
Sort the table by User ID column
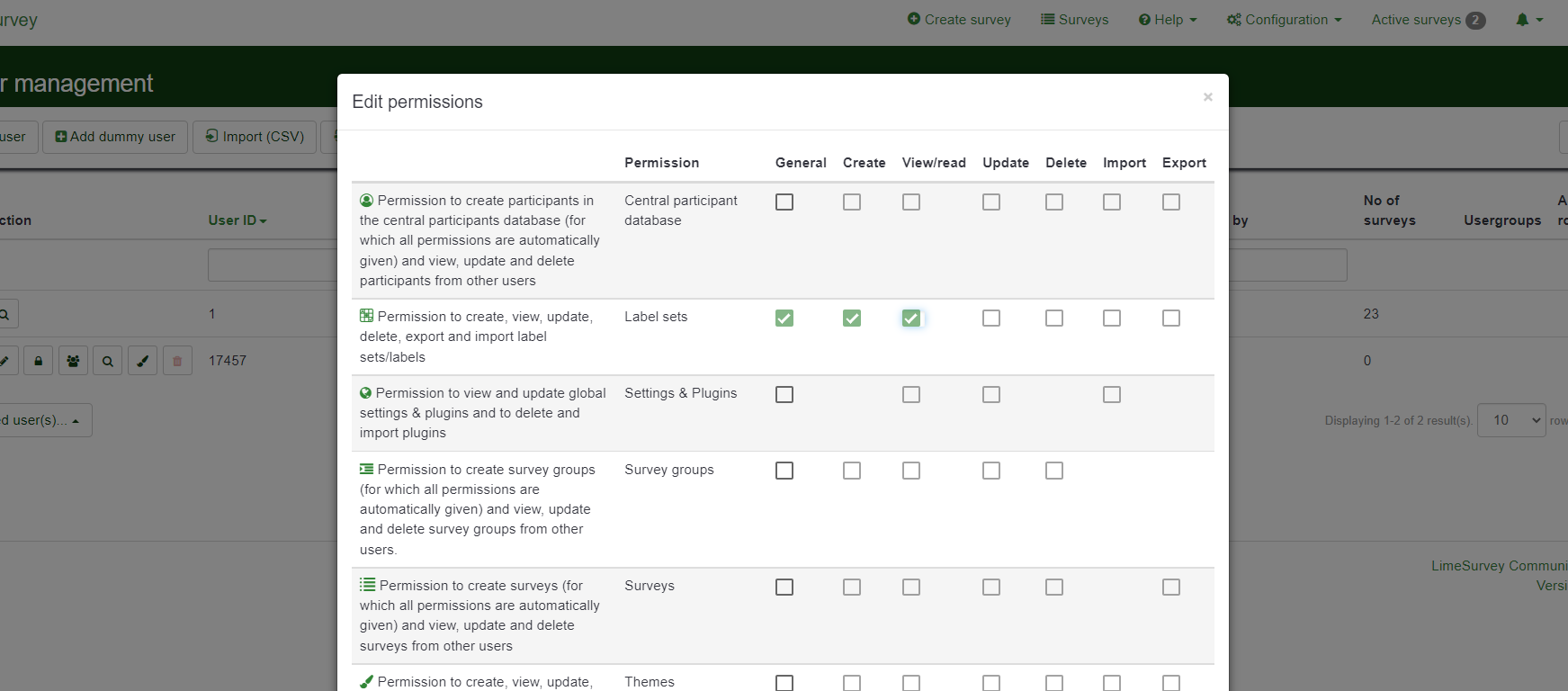(x=237, y=220)
